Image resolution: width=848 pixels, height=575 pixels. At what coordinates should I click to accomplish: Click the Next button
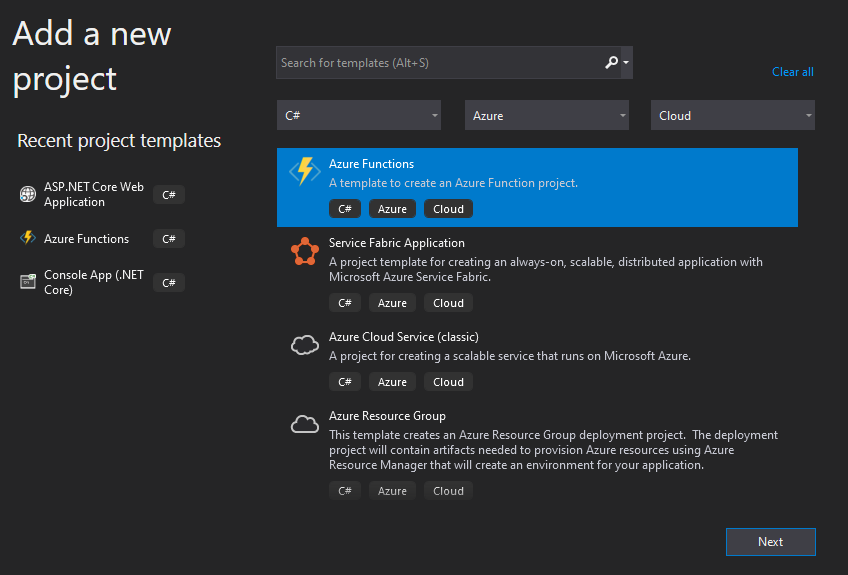pyautogui.click(x=771, y=541)
